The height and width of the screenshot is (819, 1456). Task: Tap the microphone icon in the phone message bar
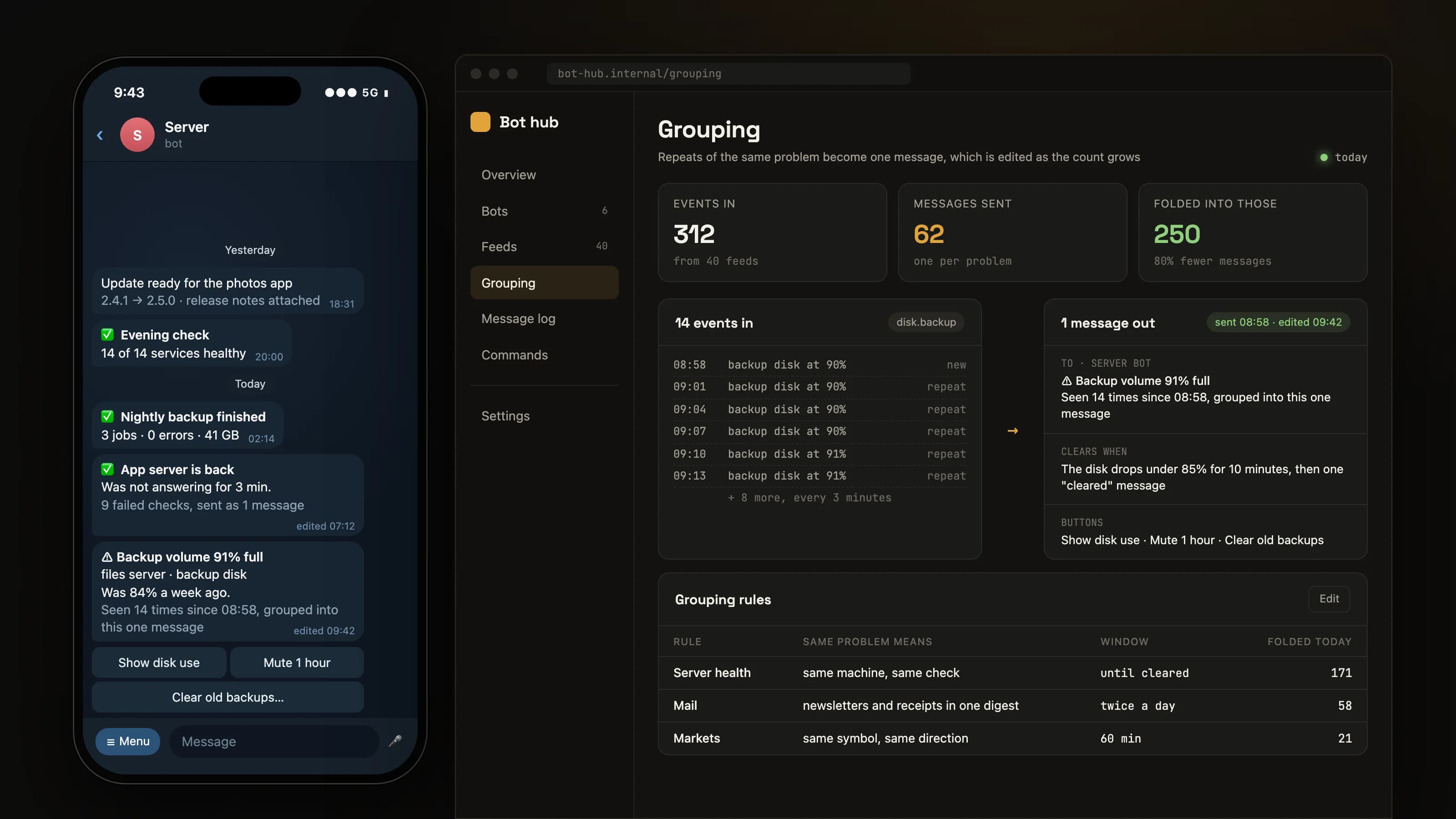click(395, 740)
